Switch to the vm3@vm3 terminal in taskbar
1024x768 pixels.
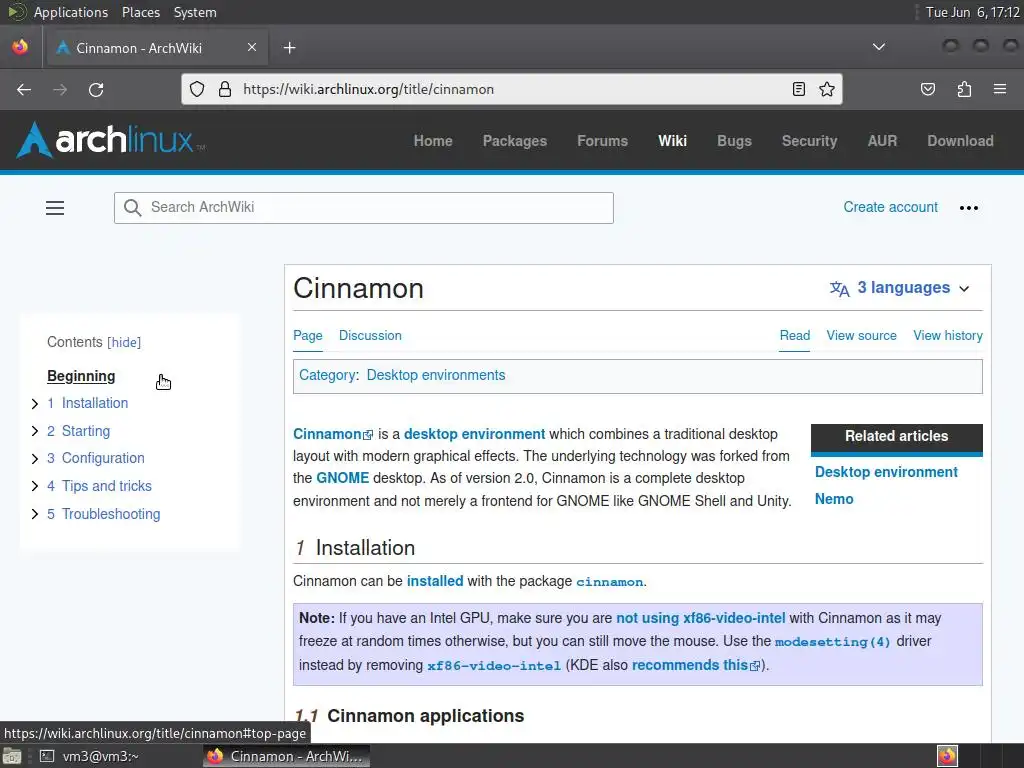(x=90, y=756)
